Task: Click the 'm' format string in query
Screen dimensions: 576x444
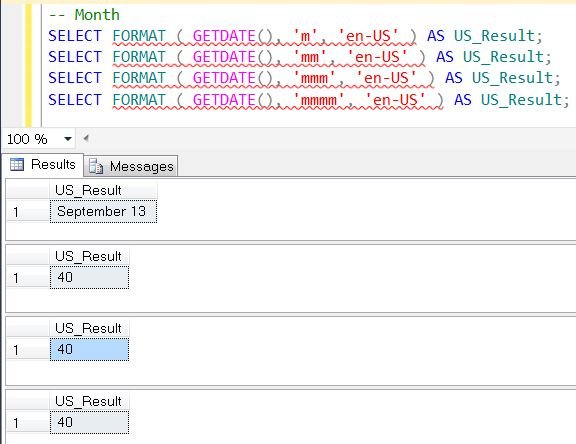Action: coord(305,36)
